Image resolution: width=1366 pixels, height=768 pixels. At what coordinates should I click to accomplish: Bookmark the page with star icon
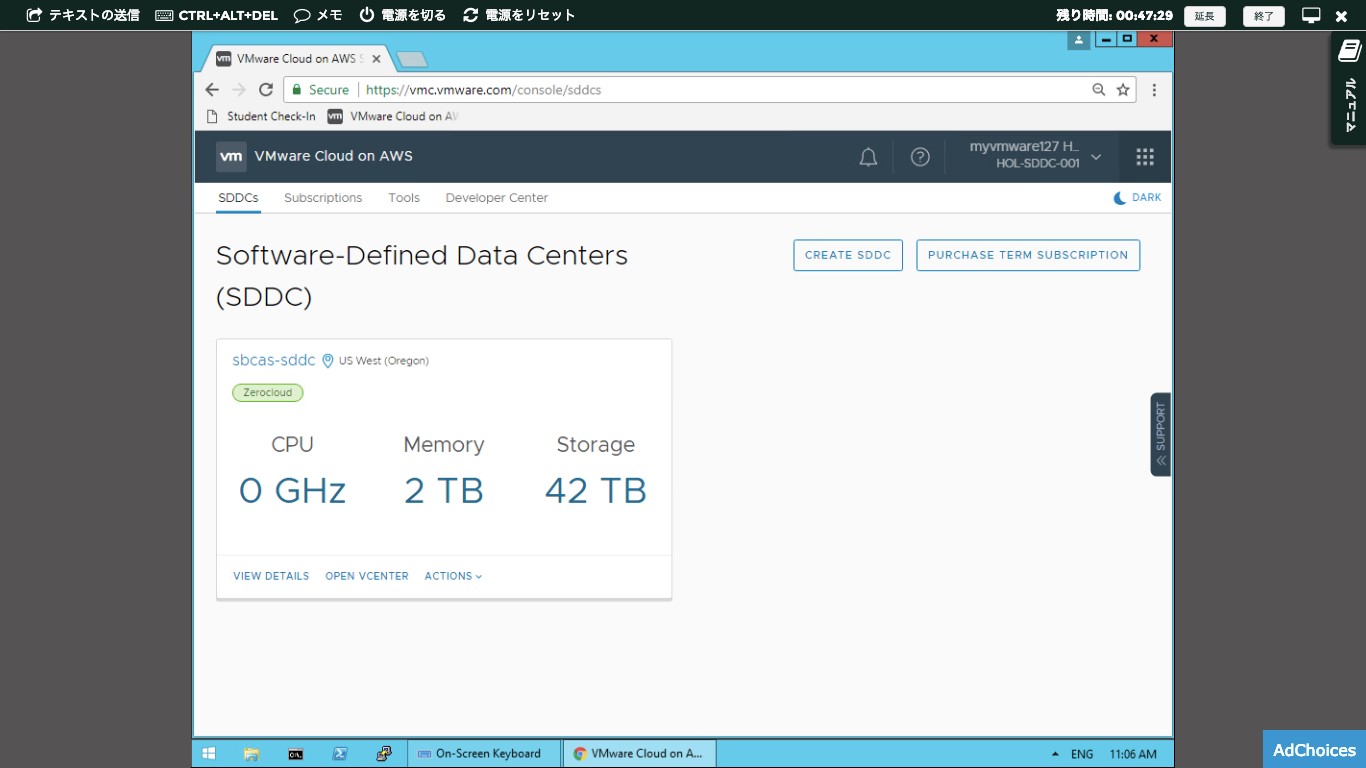(x=1123, y=90)
